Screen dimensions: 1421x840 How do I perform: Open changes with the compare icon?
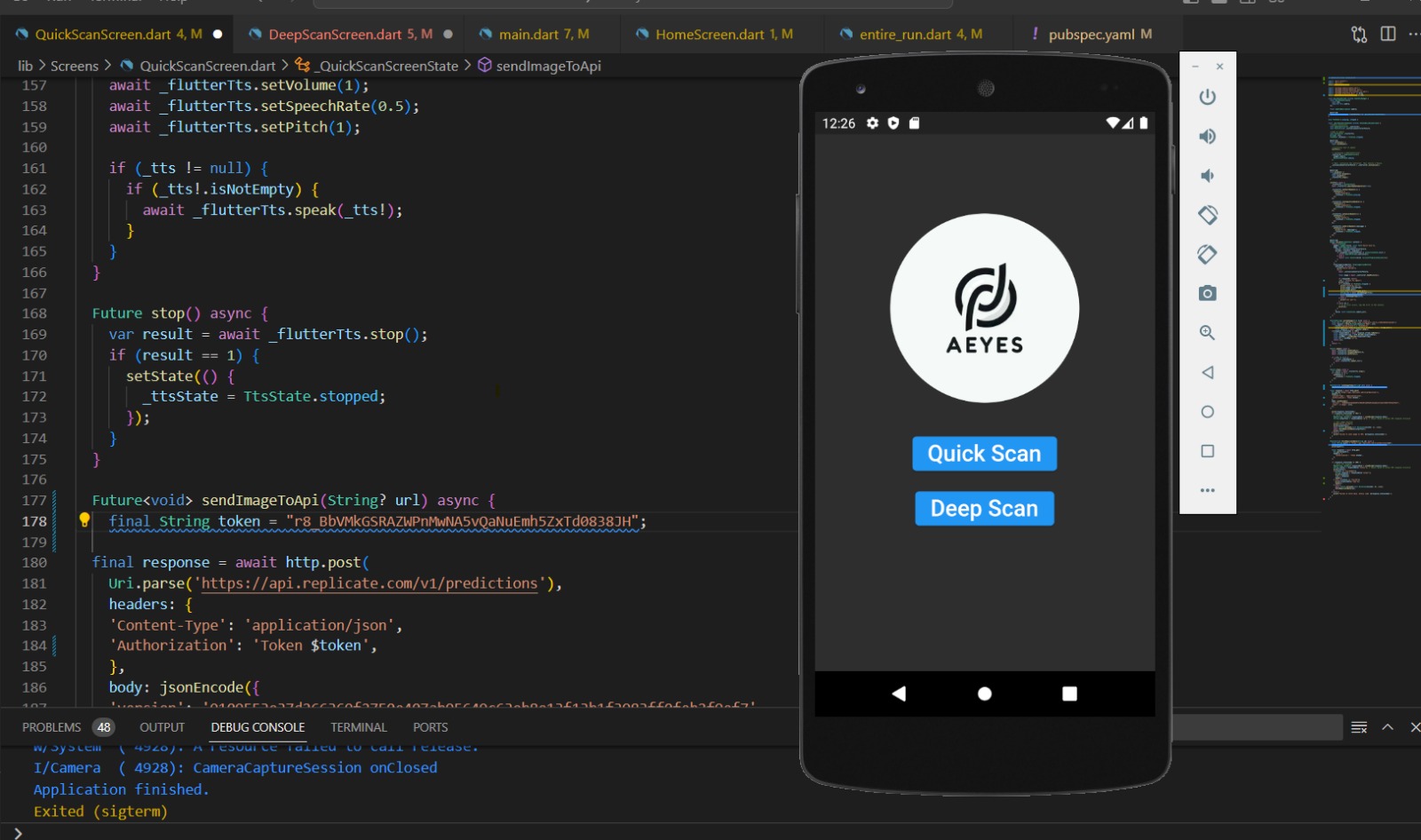point(1359,35)
